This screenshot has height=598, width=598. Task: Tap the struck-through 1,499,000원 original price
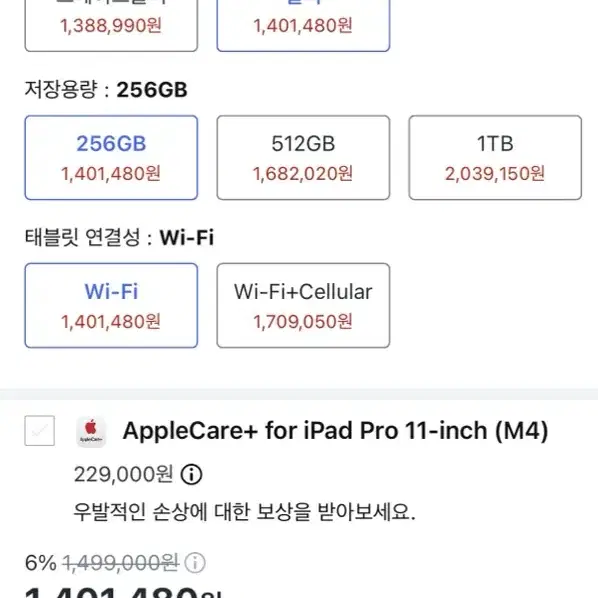tap(121, 563)
